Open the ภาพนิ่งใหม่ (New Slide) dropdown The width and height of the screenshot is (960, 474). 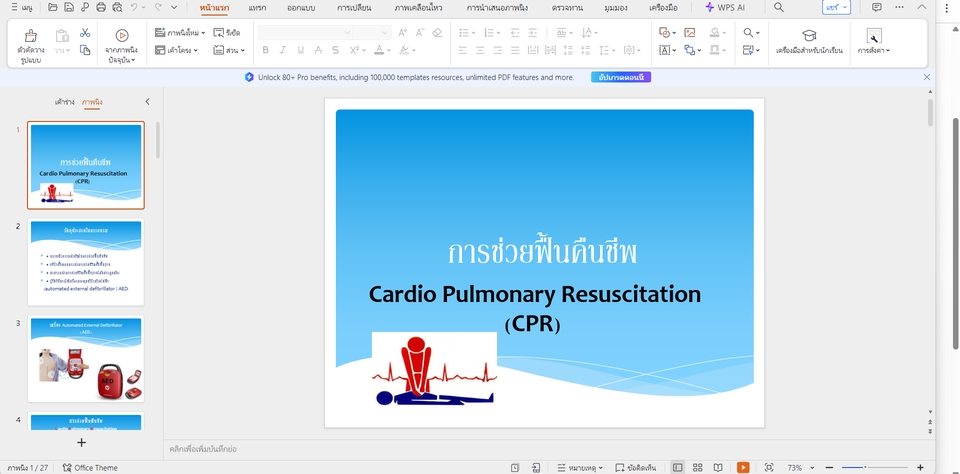click(180, 32)
